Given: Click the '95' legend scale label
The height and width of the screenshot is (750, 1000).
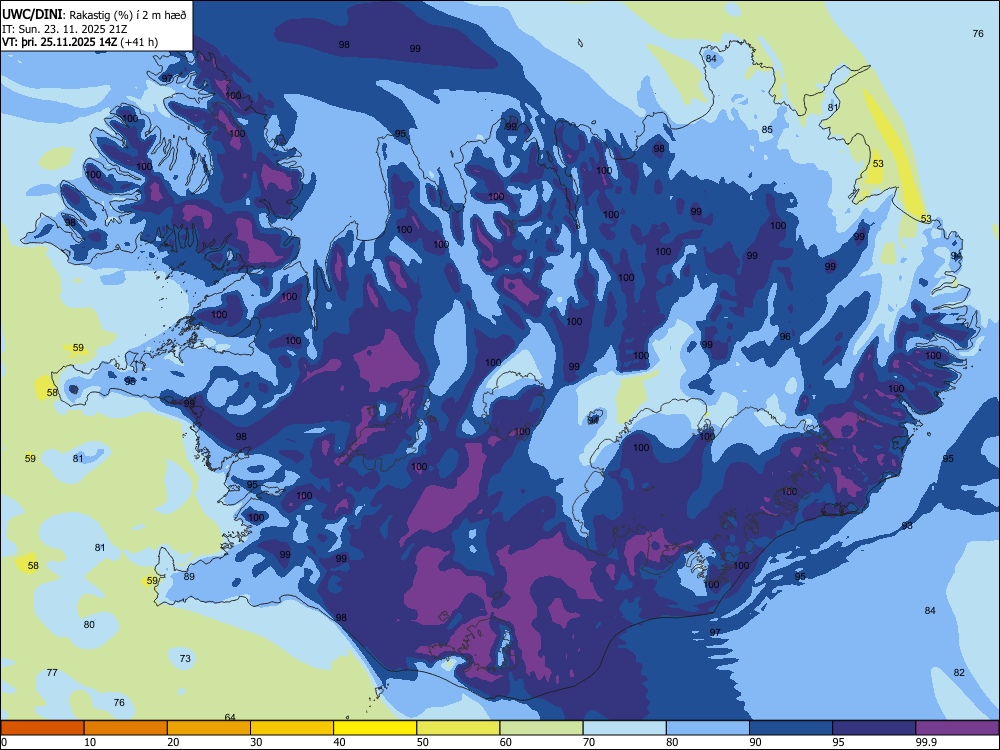Looking at the screenshot, I should [x=837, y=742].
